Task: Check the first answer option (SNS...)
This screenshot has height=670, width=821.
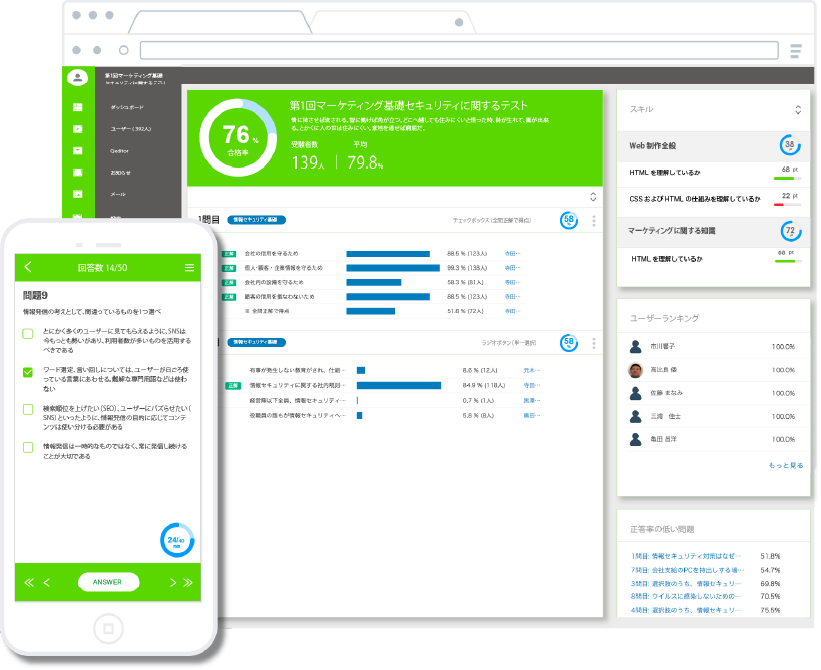Action: tap(28, 333)
